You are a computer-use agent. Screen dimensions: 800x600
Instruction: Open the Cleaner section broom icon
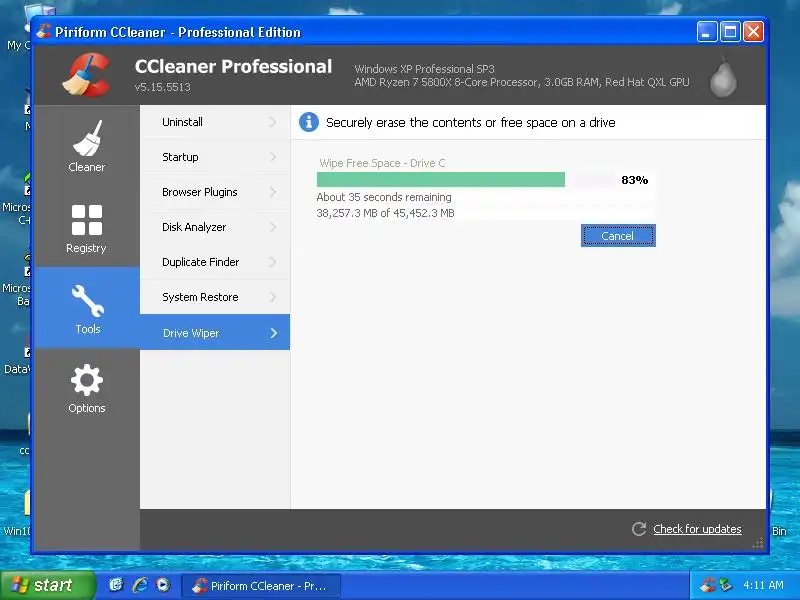87,138
